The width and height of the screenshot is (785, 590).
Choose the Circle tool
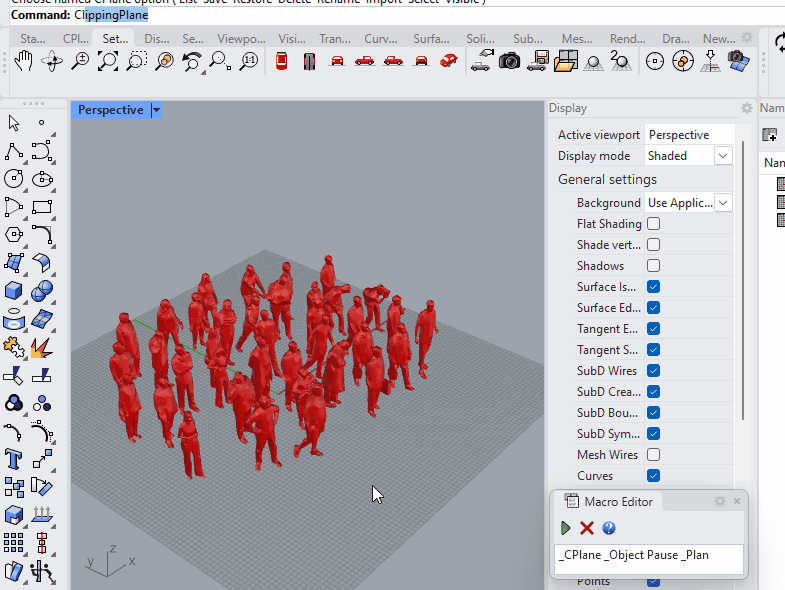(x=14, y=179)
